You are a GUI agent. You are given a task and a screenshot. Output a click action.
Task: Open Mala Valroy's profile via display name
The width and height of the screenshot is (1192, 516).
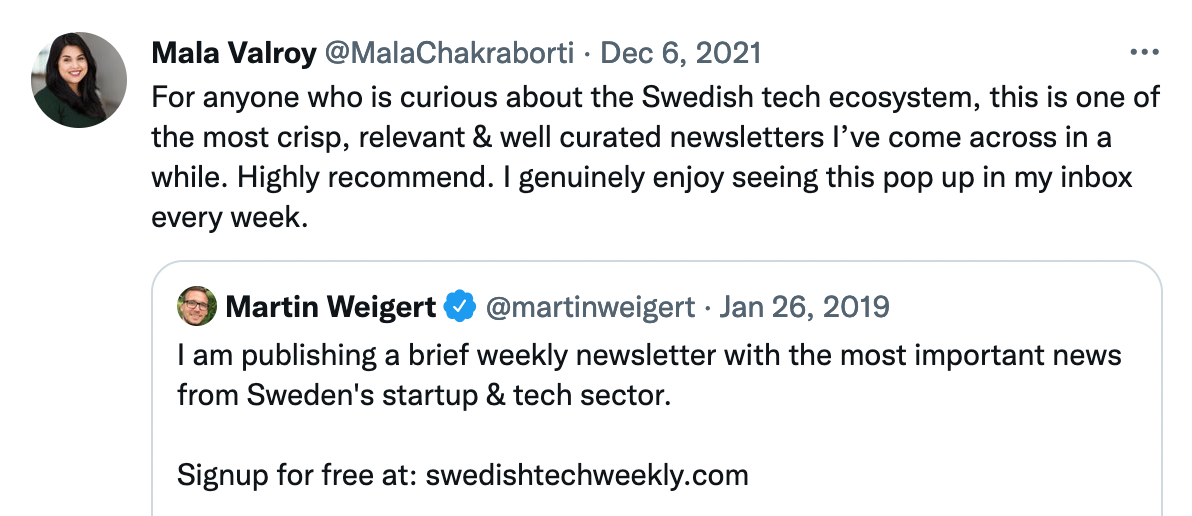point(234,53)
